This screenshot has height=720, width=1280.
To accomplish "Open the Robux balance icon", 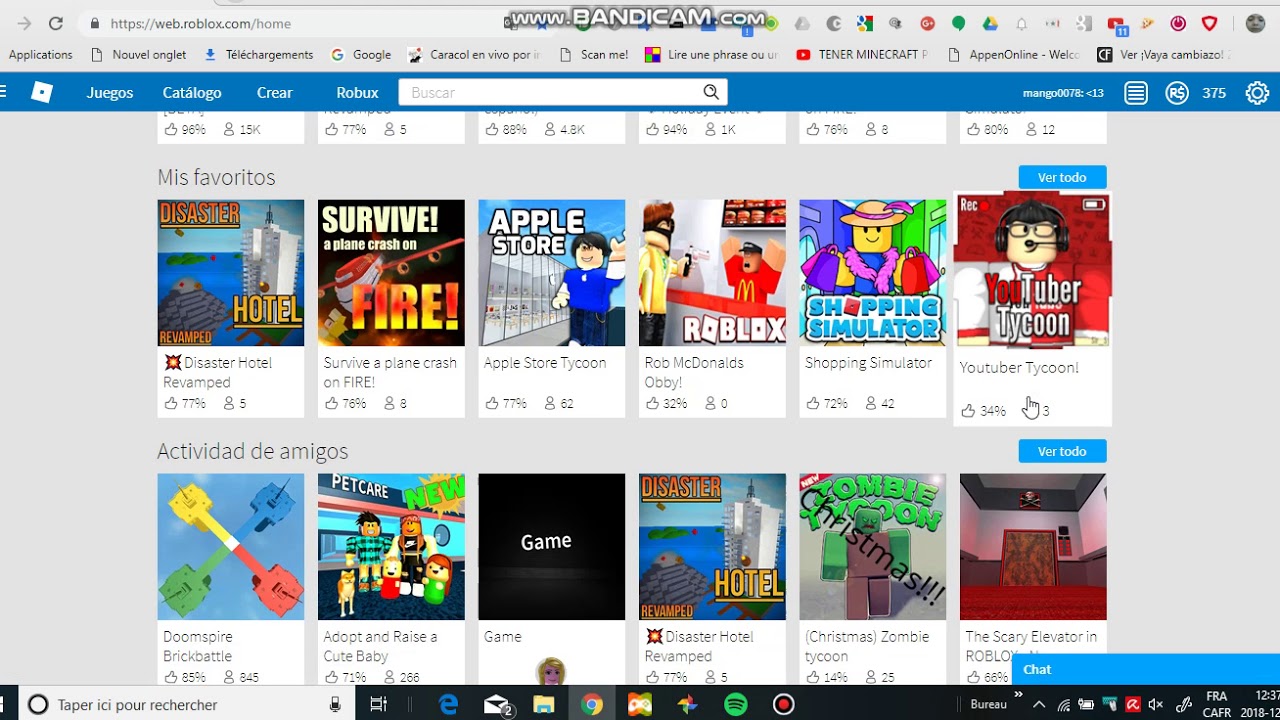I will point(1177,93).
